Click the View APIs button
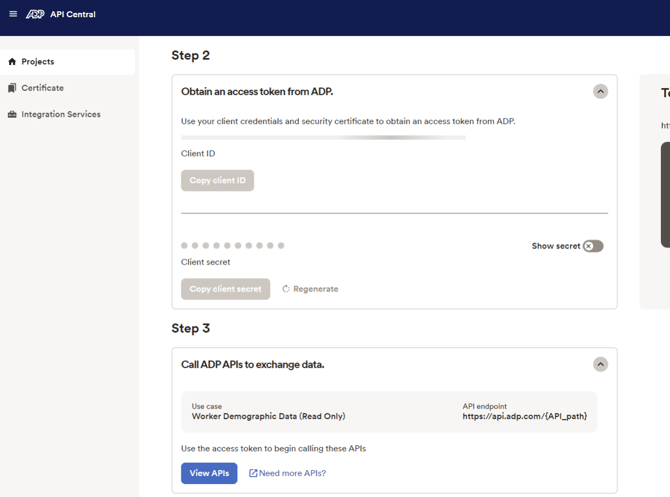The width and height of the screenshot is (670, 497). [209, 473]
